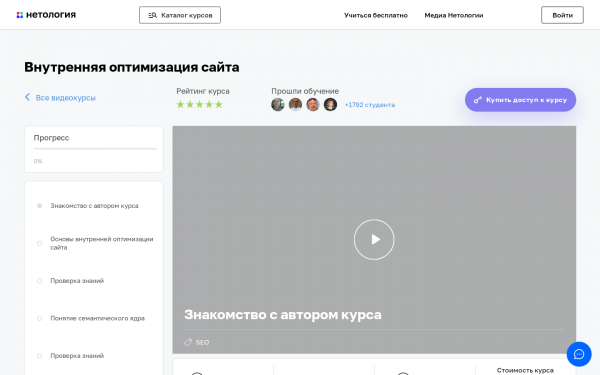This screenshot has height=375, width=600.
Task: Select the first Проверка знаний item
Action: point(77,281)
